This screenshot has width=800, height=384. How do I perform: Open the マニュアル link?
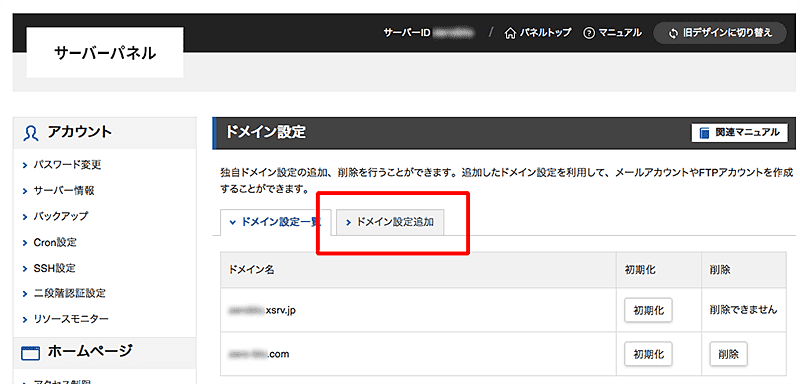click(x=612, y=33)
